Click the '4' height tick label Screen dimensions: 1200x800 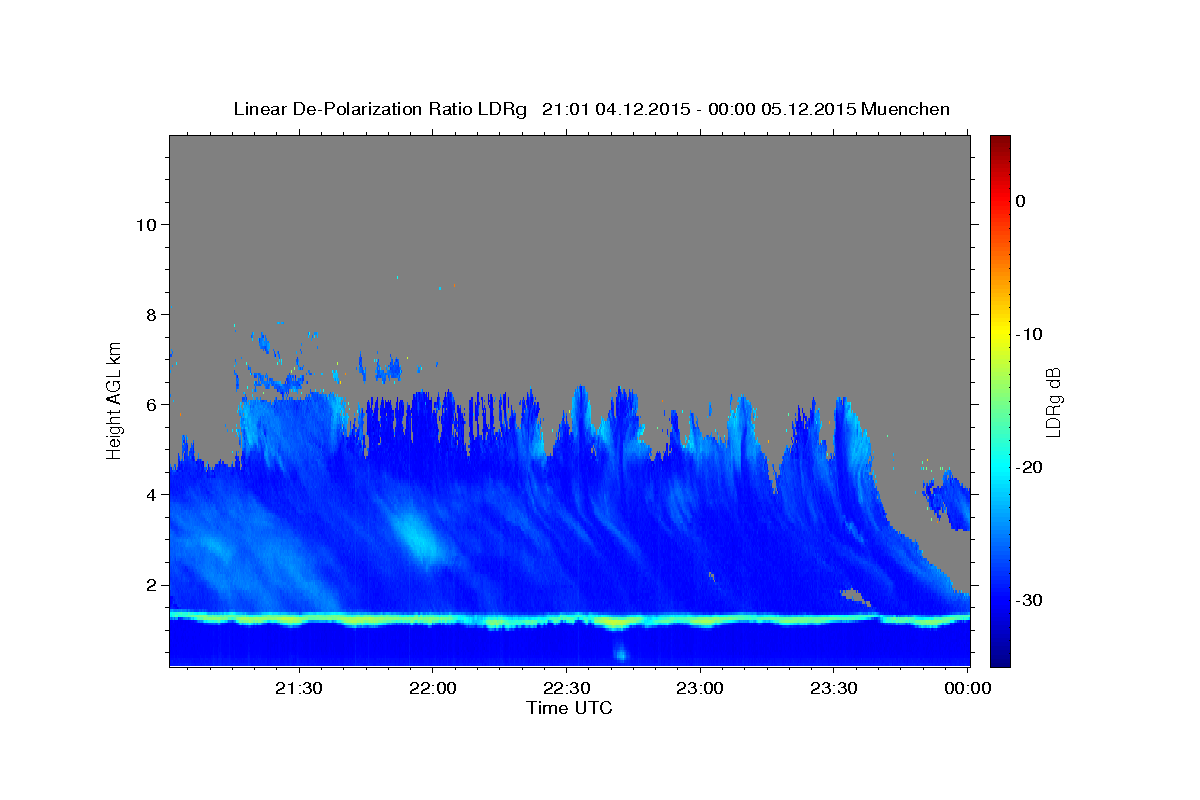(x=149, y=494)
